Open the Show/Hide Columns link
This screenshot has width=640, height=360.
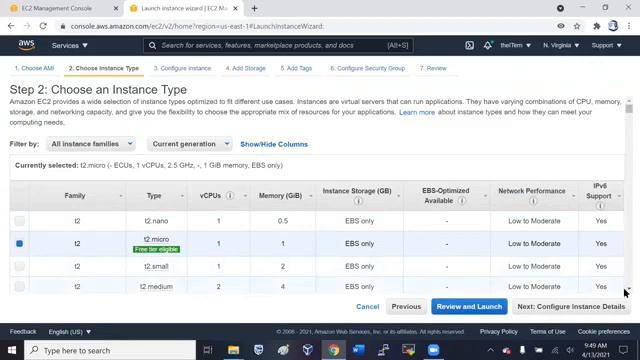click(274, 144)
